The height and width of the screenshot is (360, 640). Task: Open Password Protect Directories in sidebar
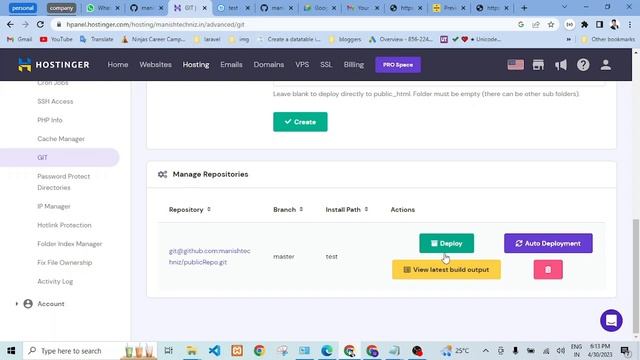point(63,182)
